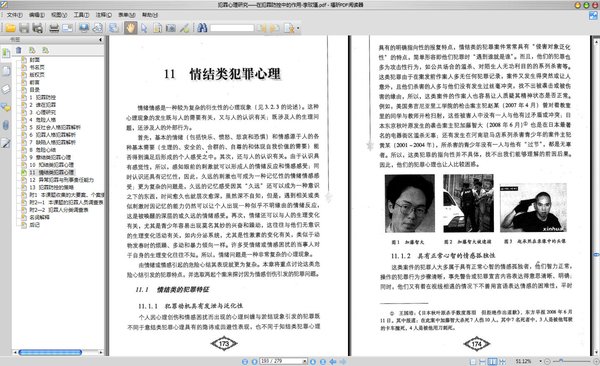600x366 pixels.
Task: Open the Comments panel in sidebar
Action: coord(6,107)
